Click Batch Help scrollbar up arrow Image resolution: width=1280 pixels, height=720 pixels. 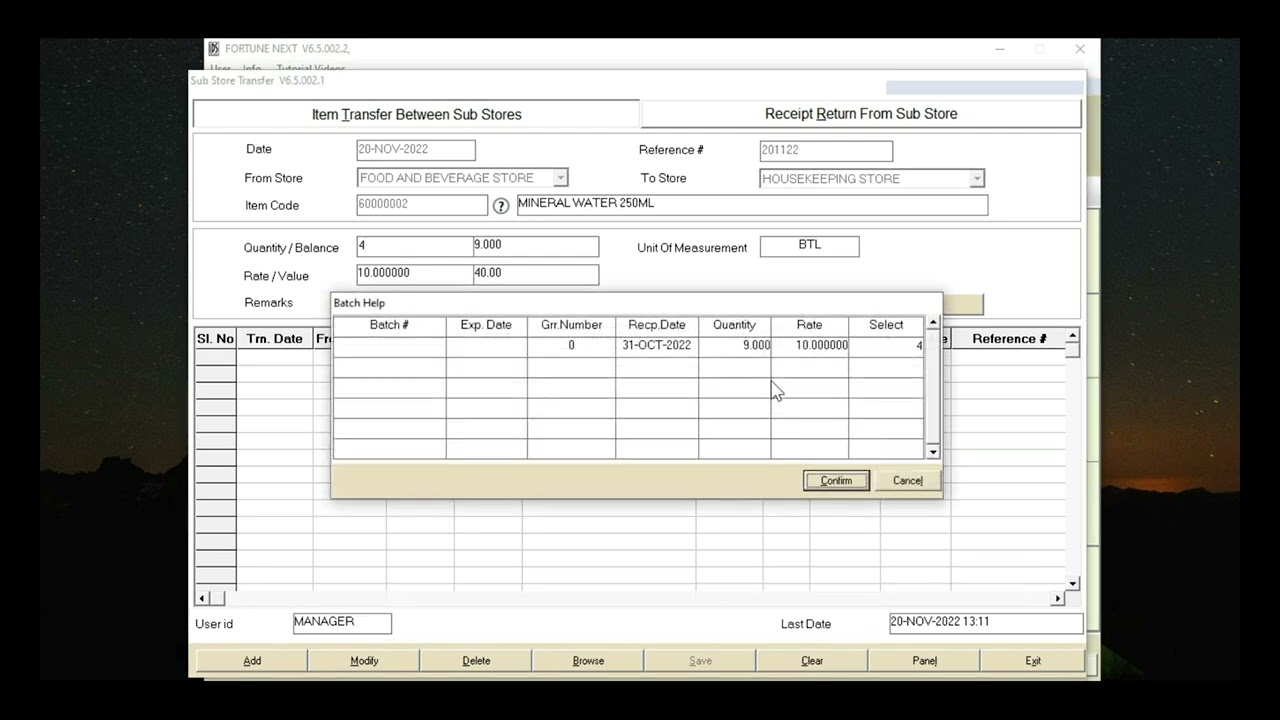point(933,324)
